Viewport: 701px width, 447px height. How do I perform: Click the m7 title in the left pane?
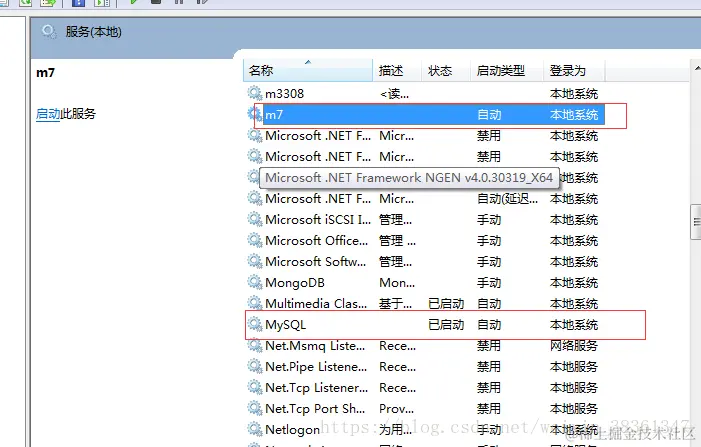45,72
